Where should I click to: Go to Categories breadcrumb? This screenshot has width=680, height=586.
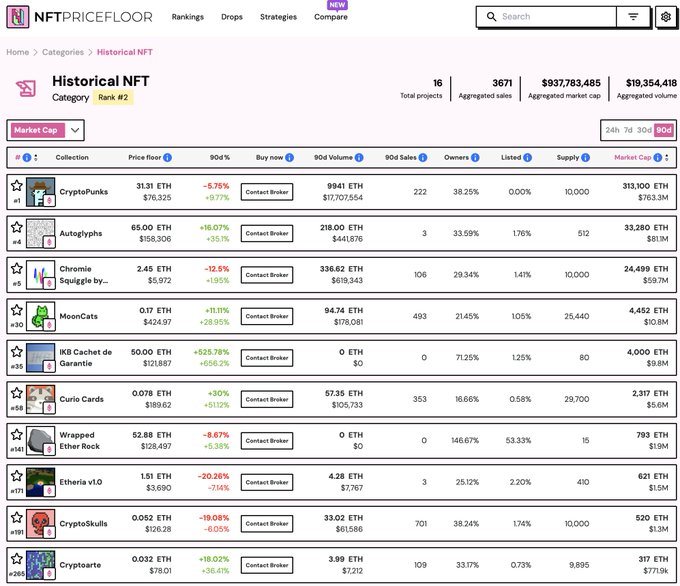click(x=63, y=52)
